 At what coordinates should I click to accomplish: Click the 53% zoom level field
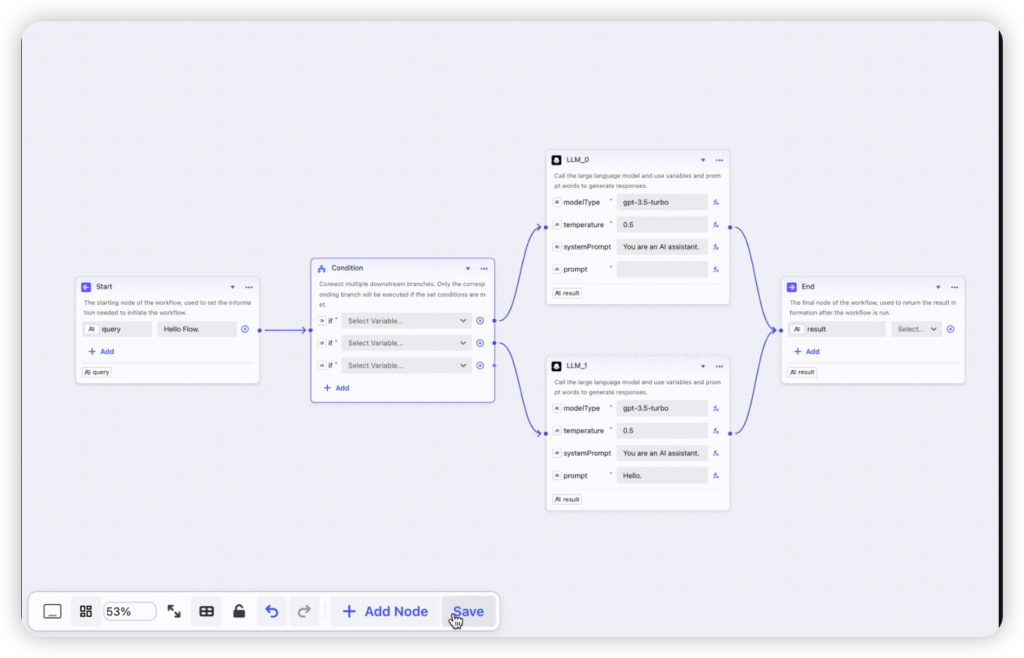pos(130,611)
